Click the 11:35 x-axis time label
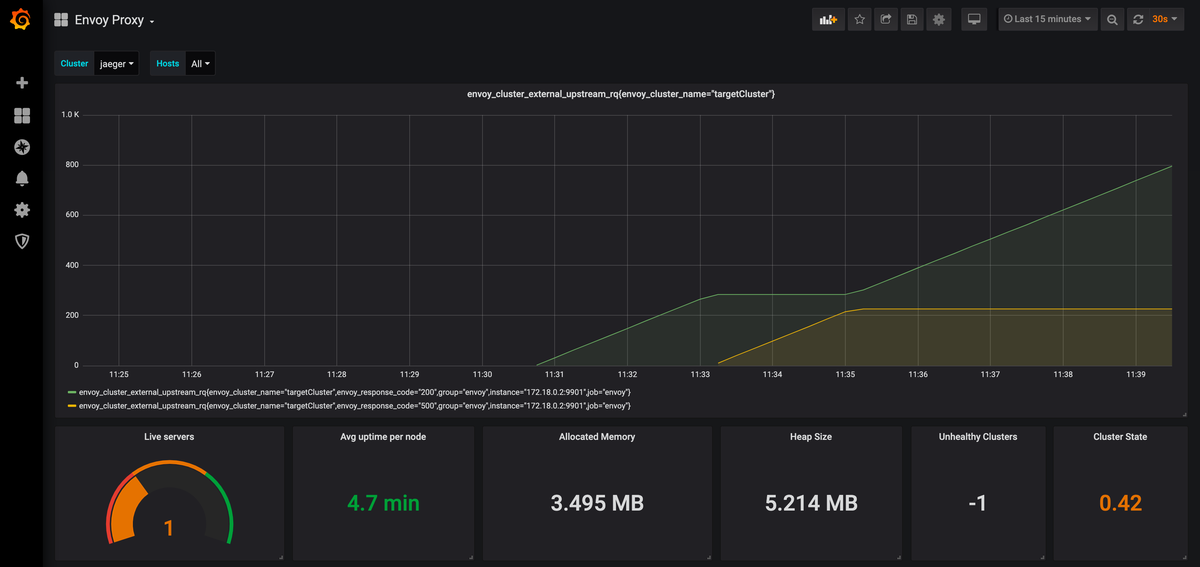 point(845,375)
